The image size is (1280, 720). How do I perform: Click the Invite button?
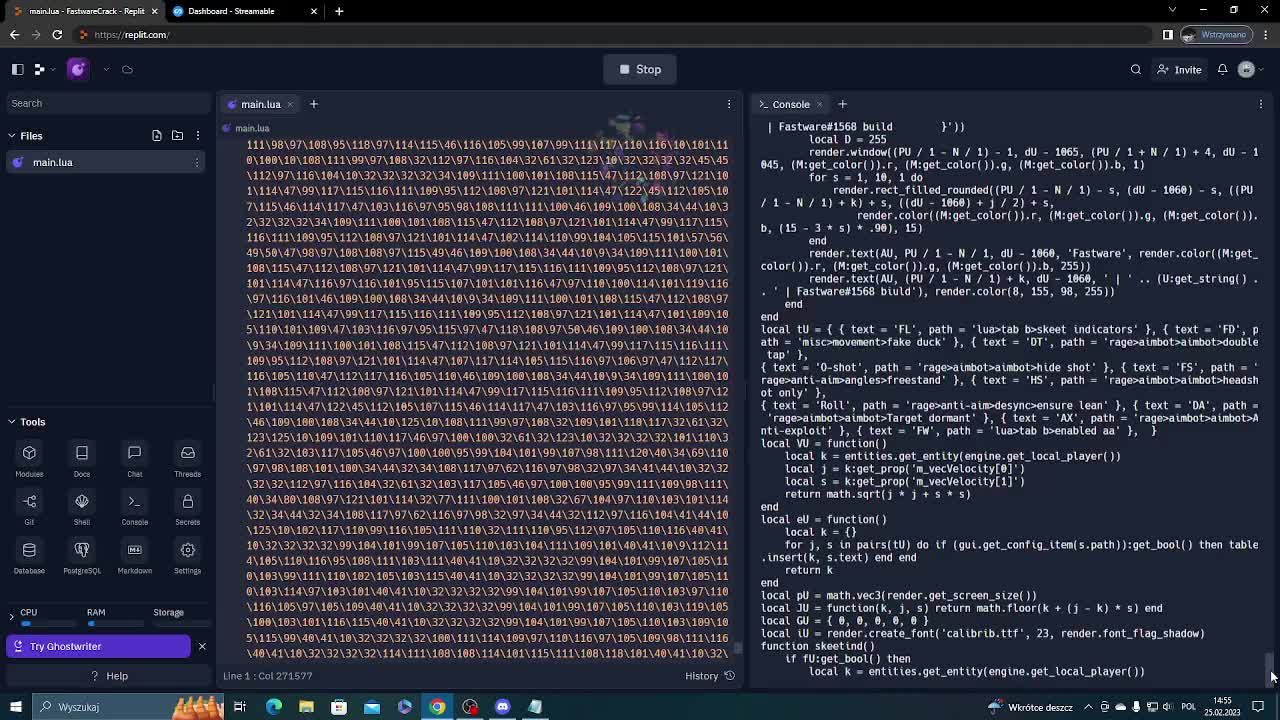(x=1179, y=69)
